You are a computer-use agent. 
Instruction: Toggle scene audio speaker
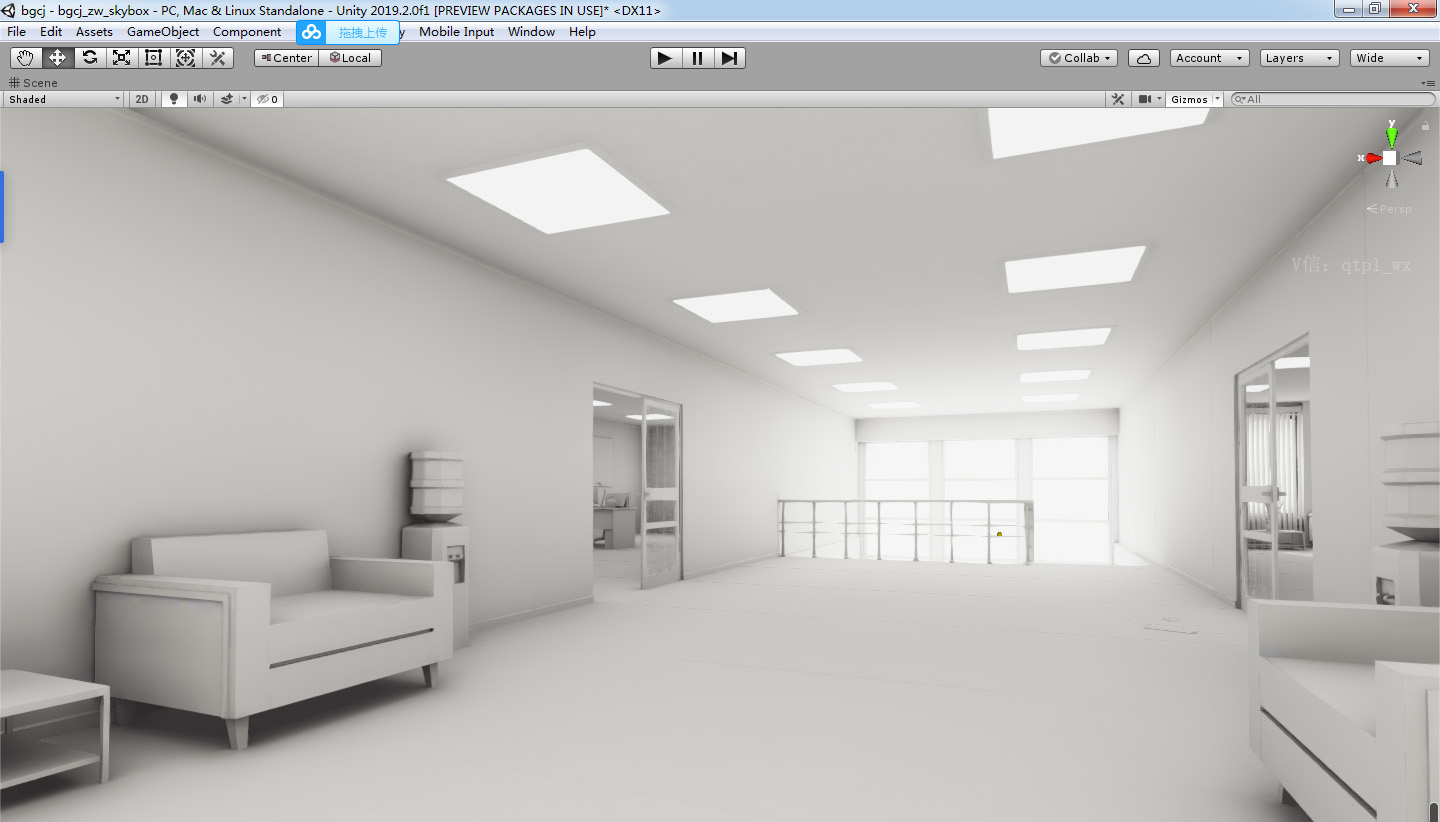point(200,99)
